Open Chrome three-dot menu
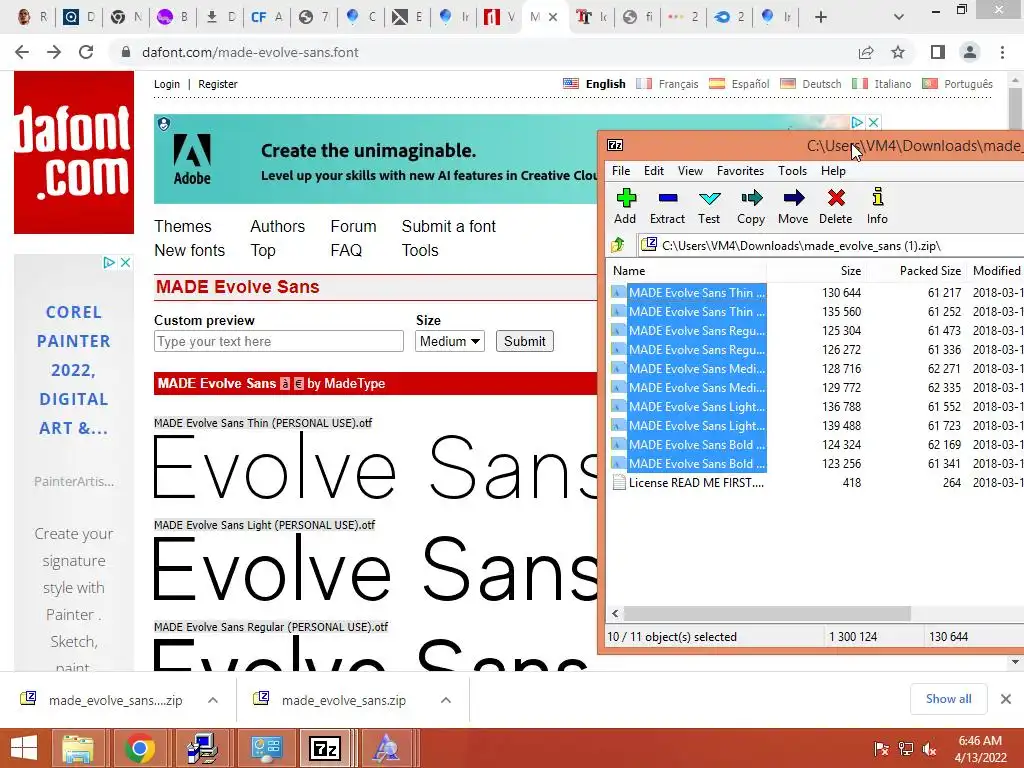1024x768 pixels. click(1002, 52)
